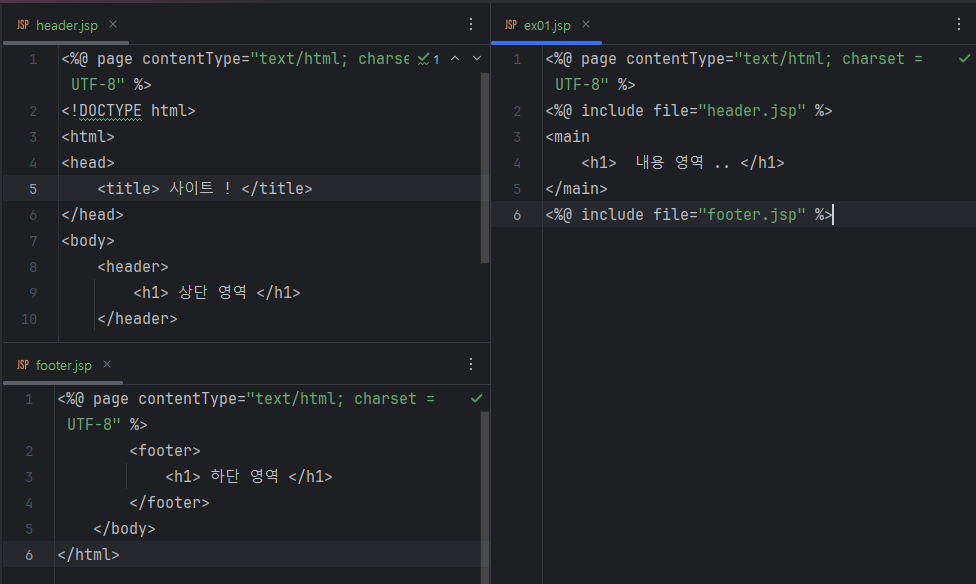Viewport: 976px width, 584px height.
Task: Close the header.jsp tab
Action: (x=113, y=24)
